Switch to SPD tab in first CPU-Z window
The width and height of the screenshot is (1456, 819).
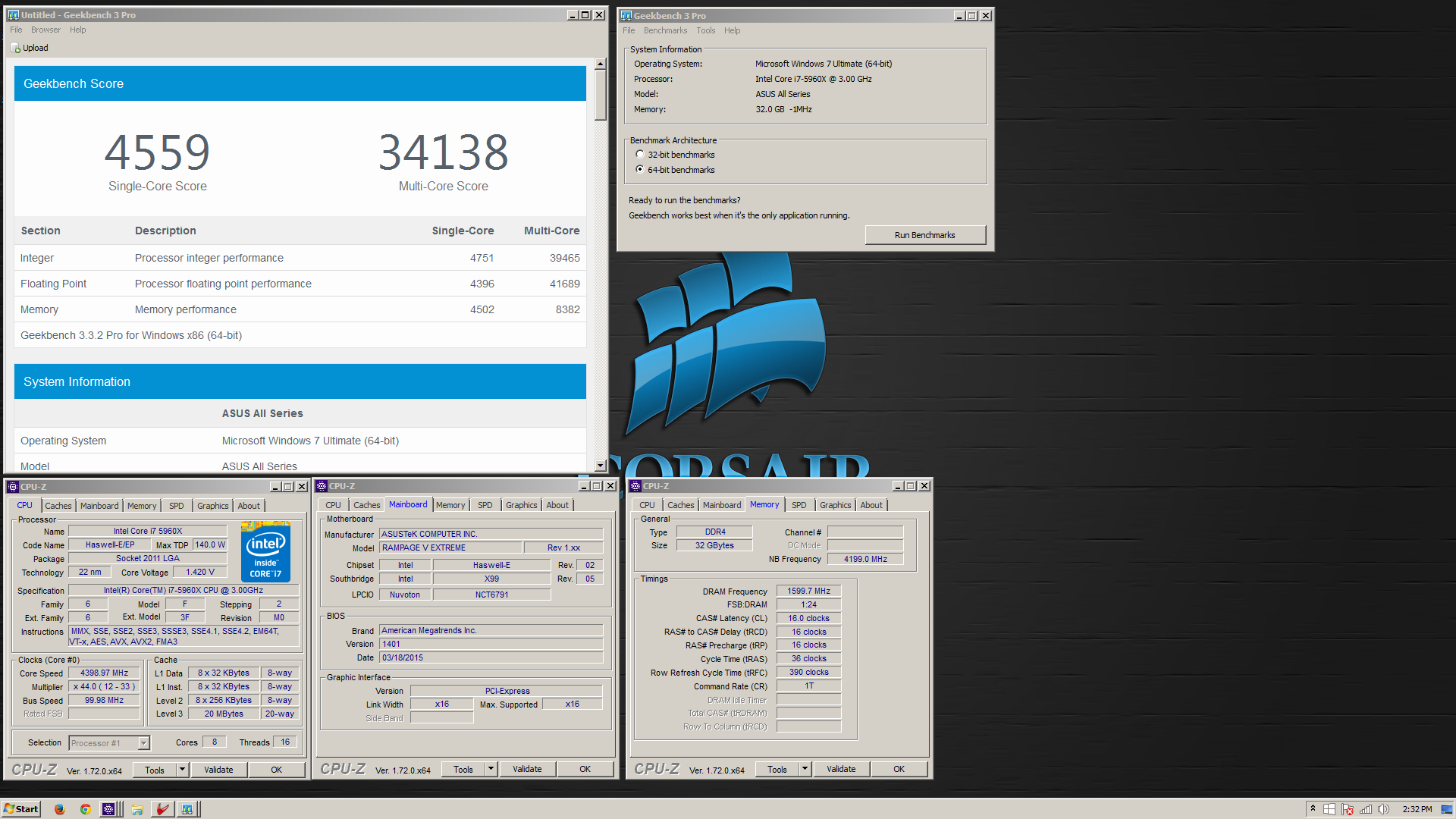tap(176, 506)
